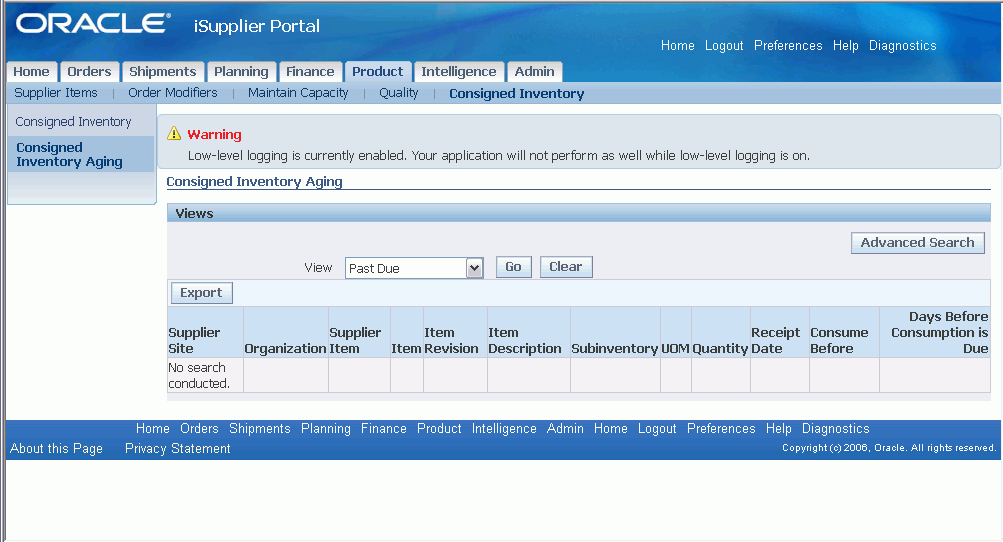Select the Product tab
This screenshot has height=542, width=1003.
coord(377,72)
